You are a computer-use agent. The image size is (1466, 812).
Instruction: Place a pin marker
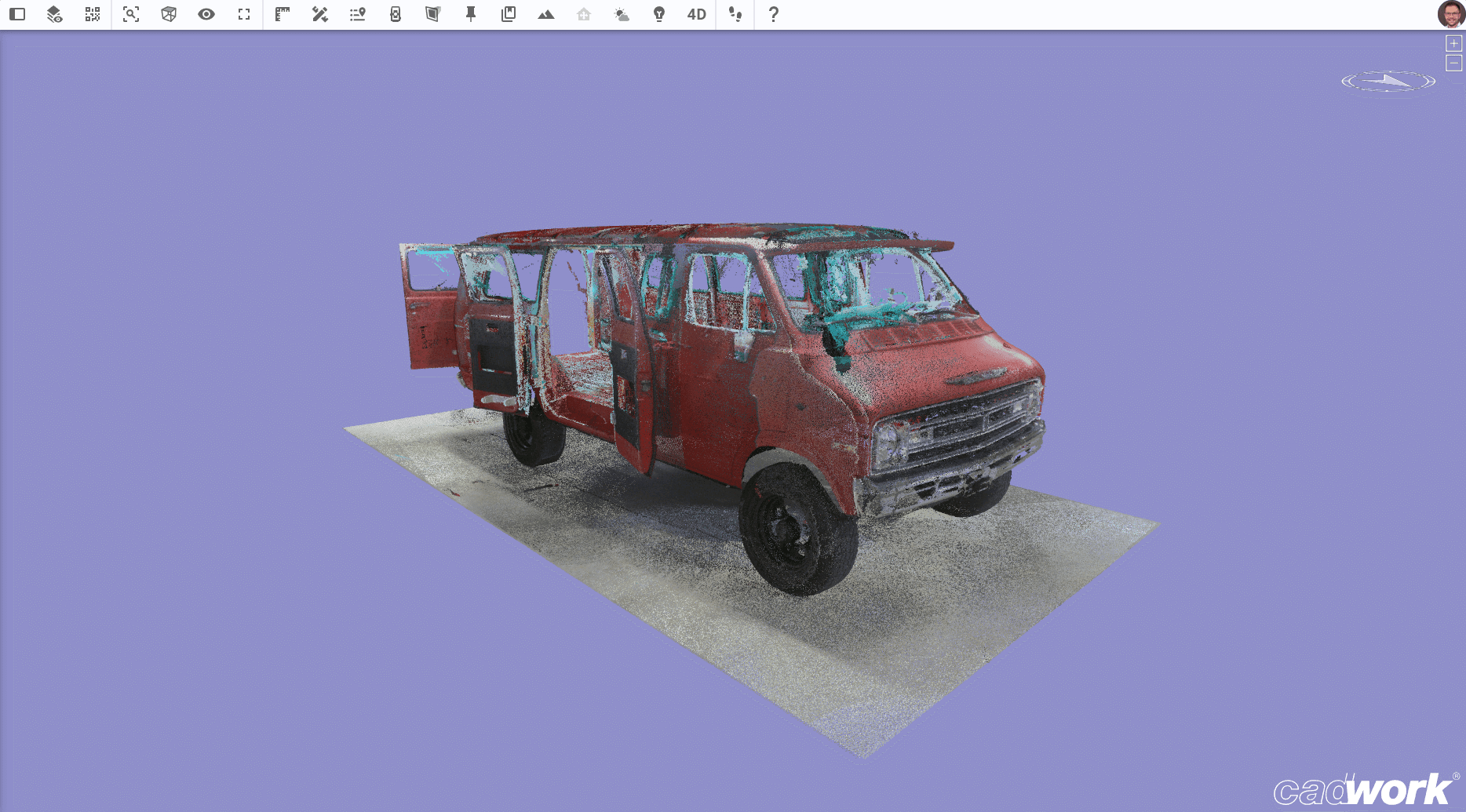tap(470, 14)
